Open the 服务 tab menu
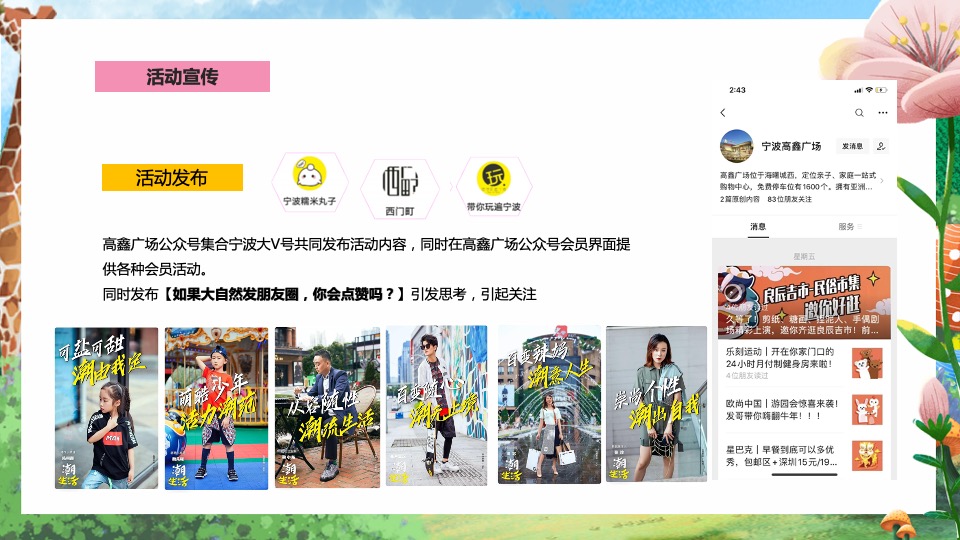 [849, 227]
